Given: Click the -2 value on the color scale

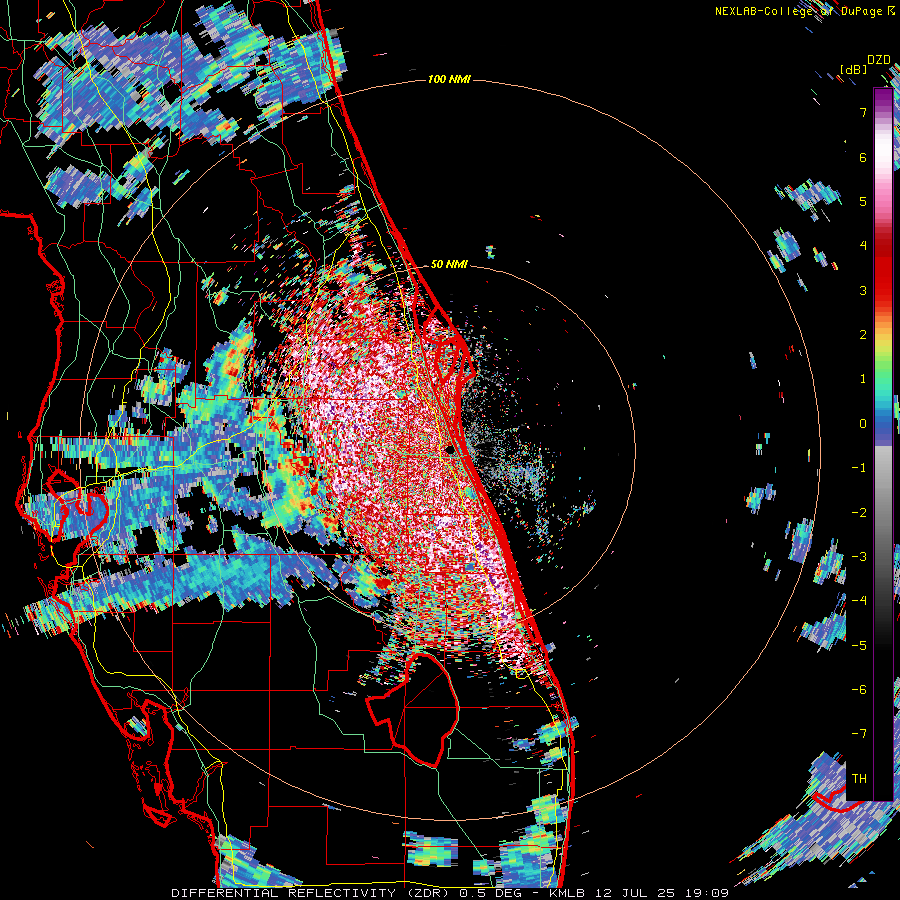Looking at the screenshot, I should (859, 513).
